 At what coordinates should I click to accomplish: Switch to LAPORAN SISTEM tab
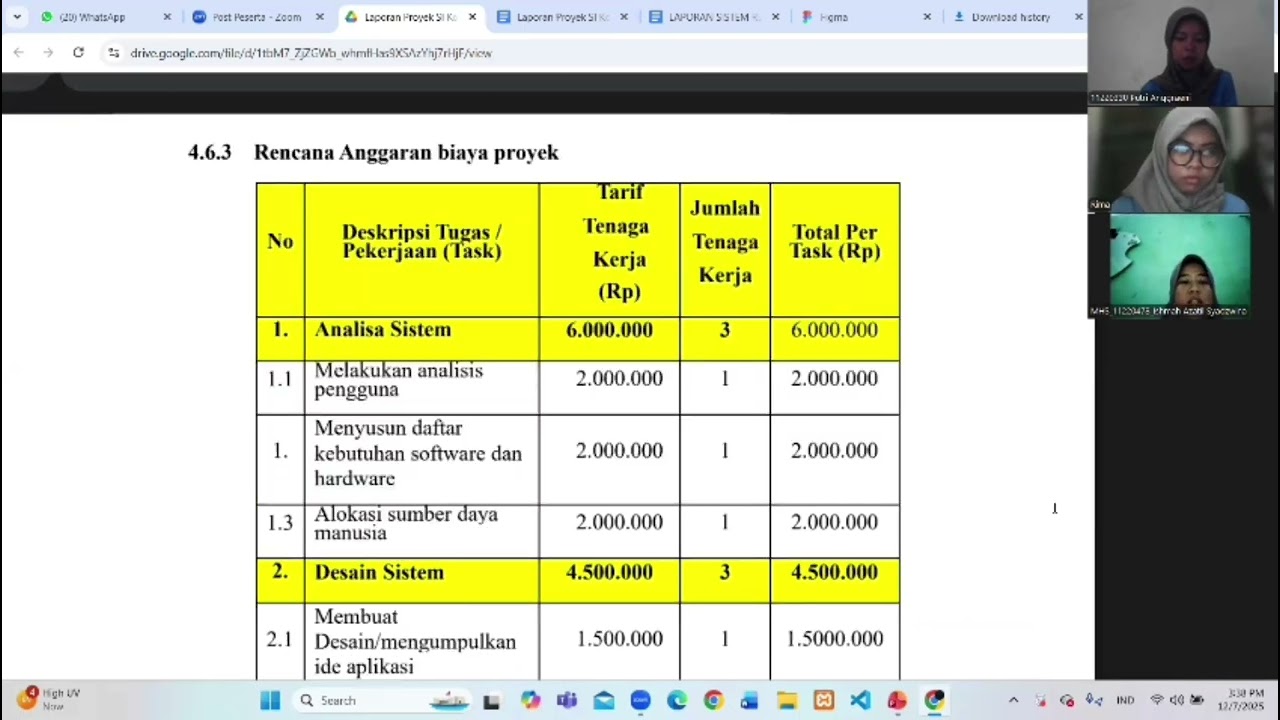[x=715, y=17]
